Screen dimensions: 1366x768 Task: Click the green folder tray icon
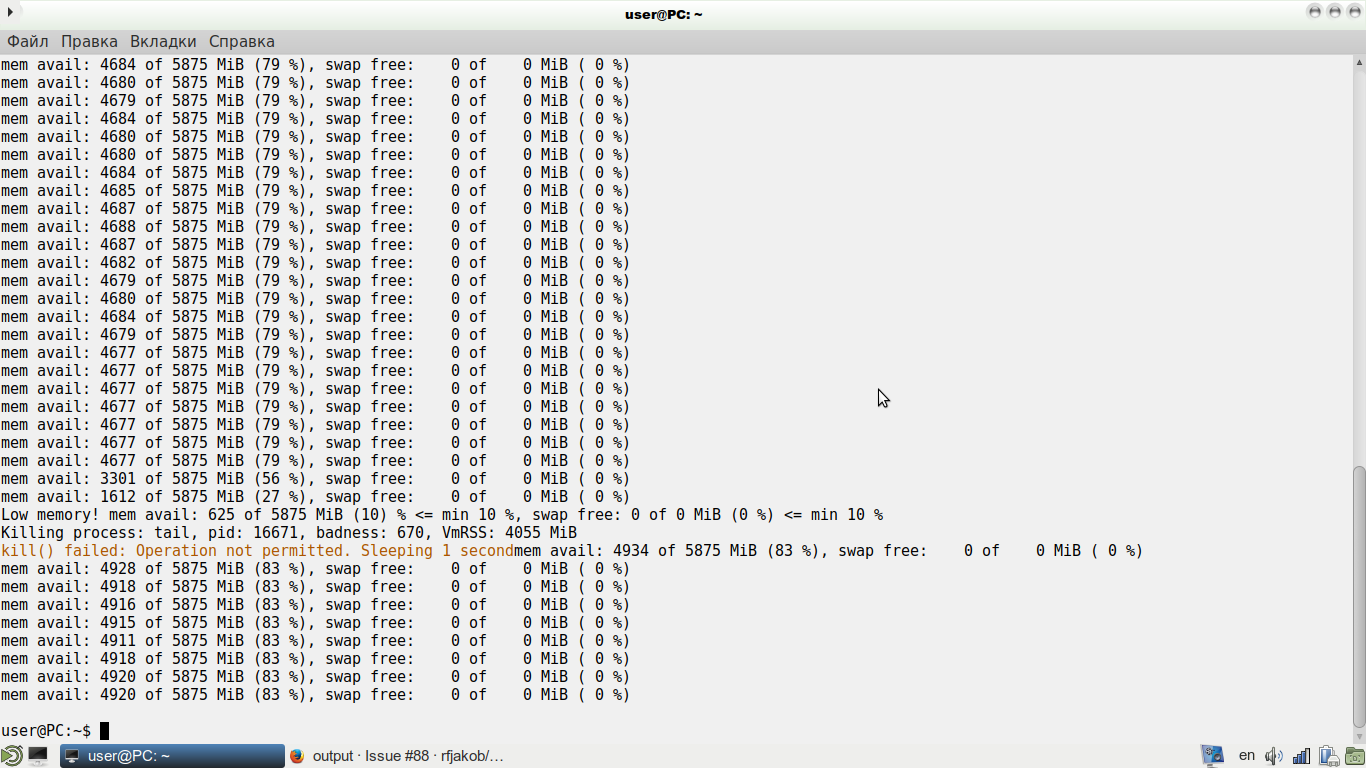(x=1354, y=756)
